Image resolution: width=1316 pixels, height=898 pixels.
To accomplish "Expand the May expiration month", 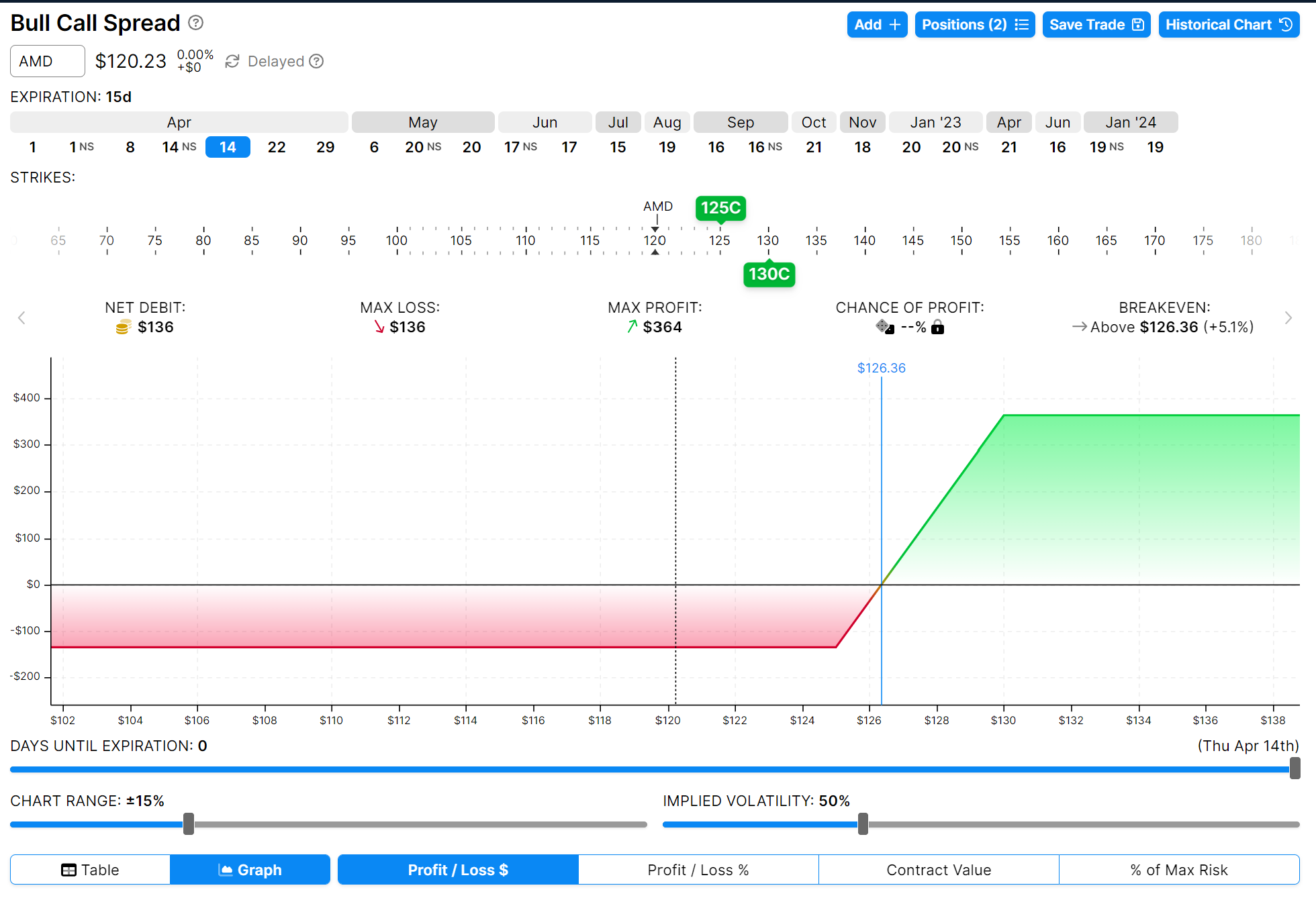I will click(422, 122).
